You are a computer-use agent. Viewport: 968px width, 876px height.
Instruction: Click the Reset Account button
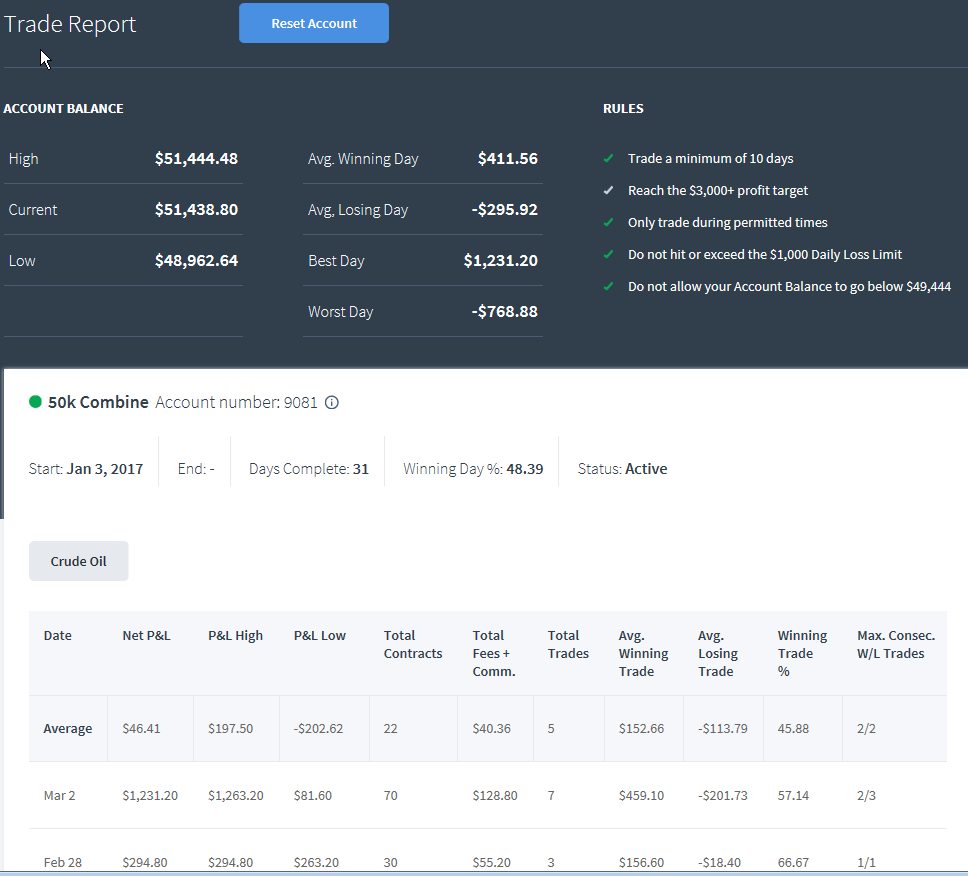click(x=314, y=23)
